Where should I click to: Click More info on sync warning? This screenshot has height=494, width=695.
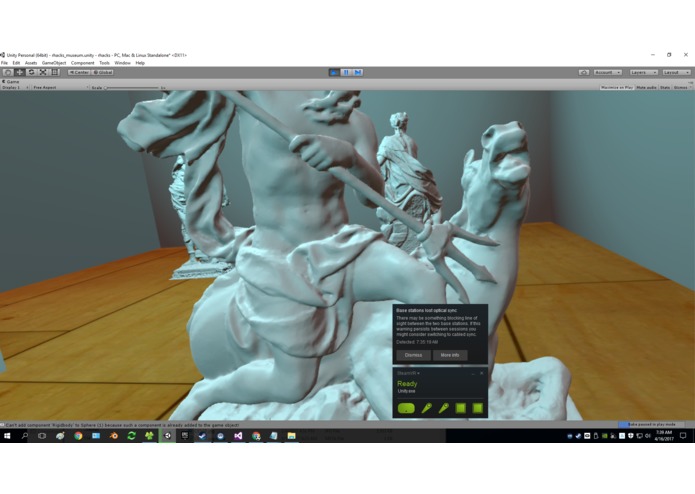click(450, 355)
